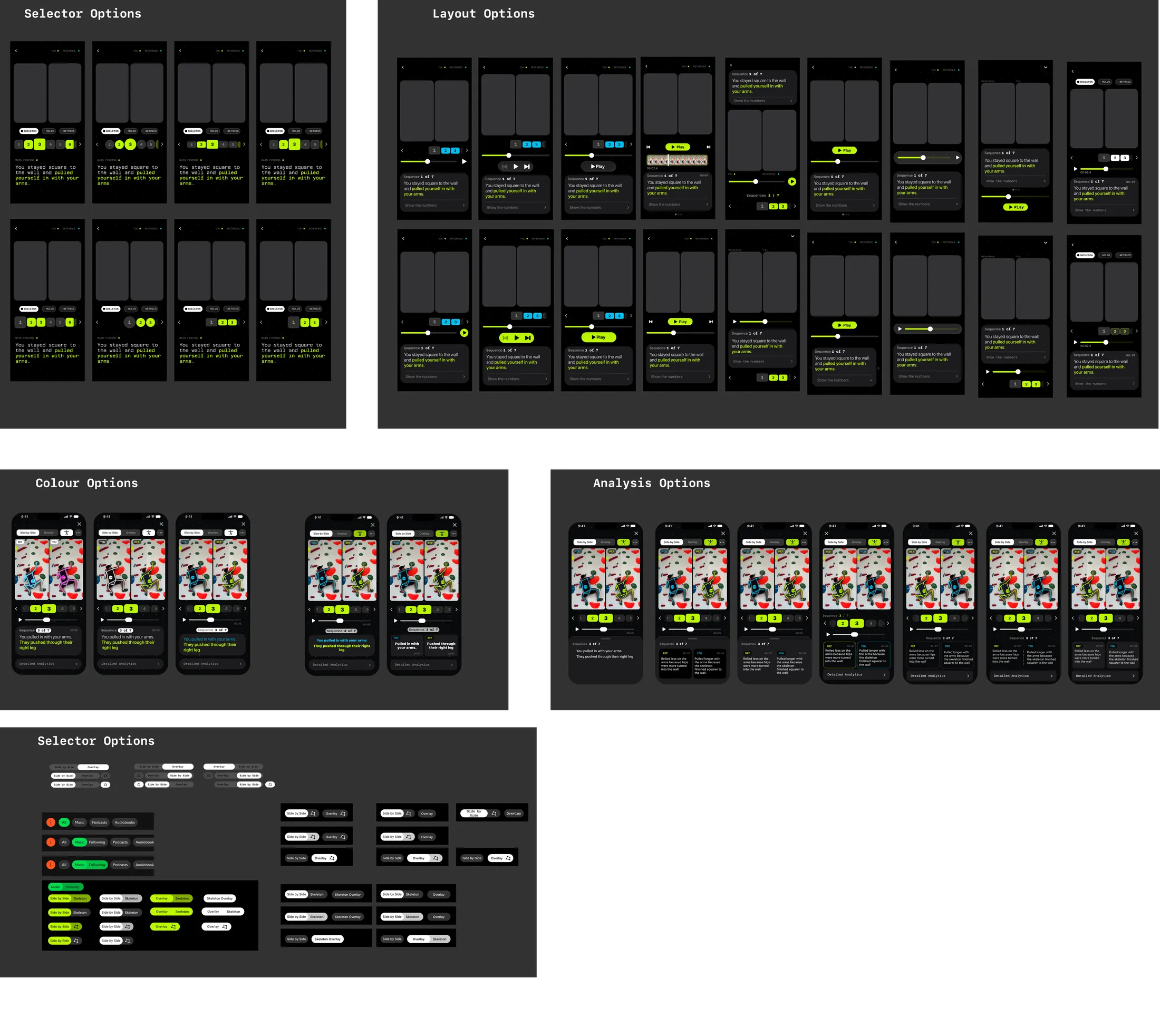Select HOLDS pill atop upper-right Layout Options mockup

(x=1106, y=81)
